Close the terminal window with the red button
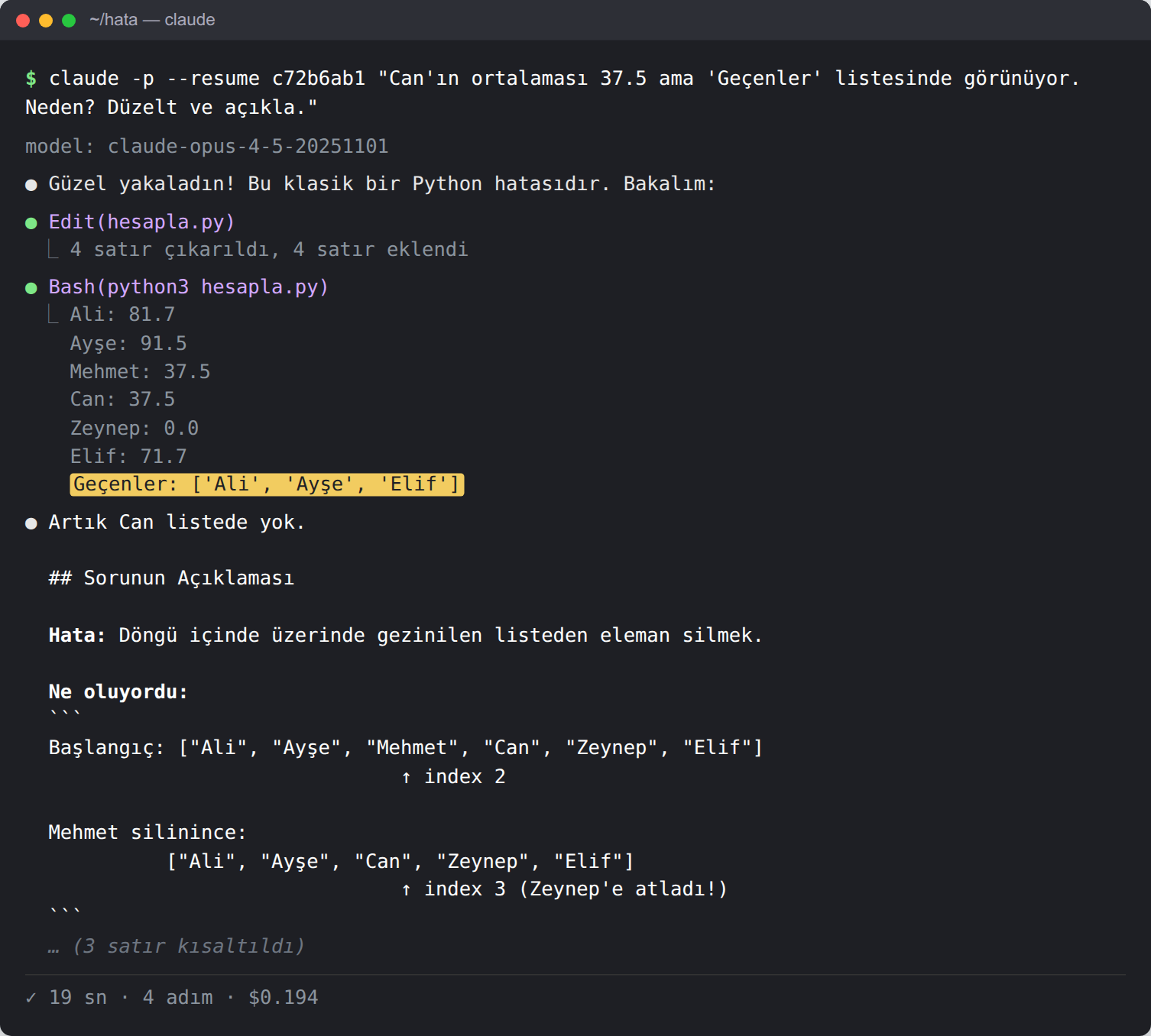1151x1036 pixels. pos(23,21)
